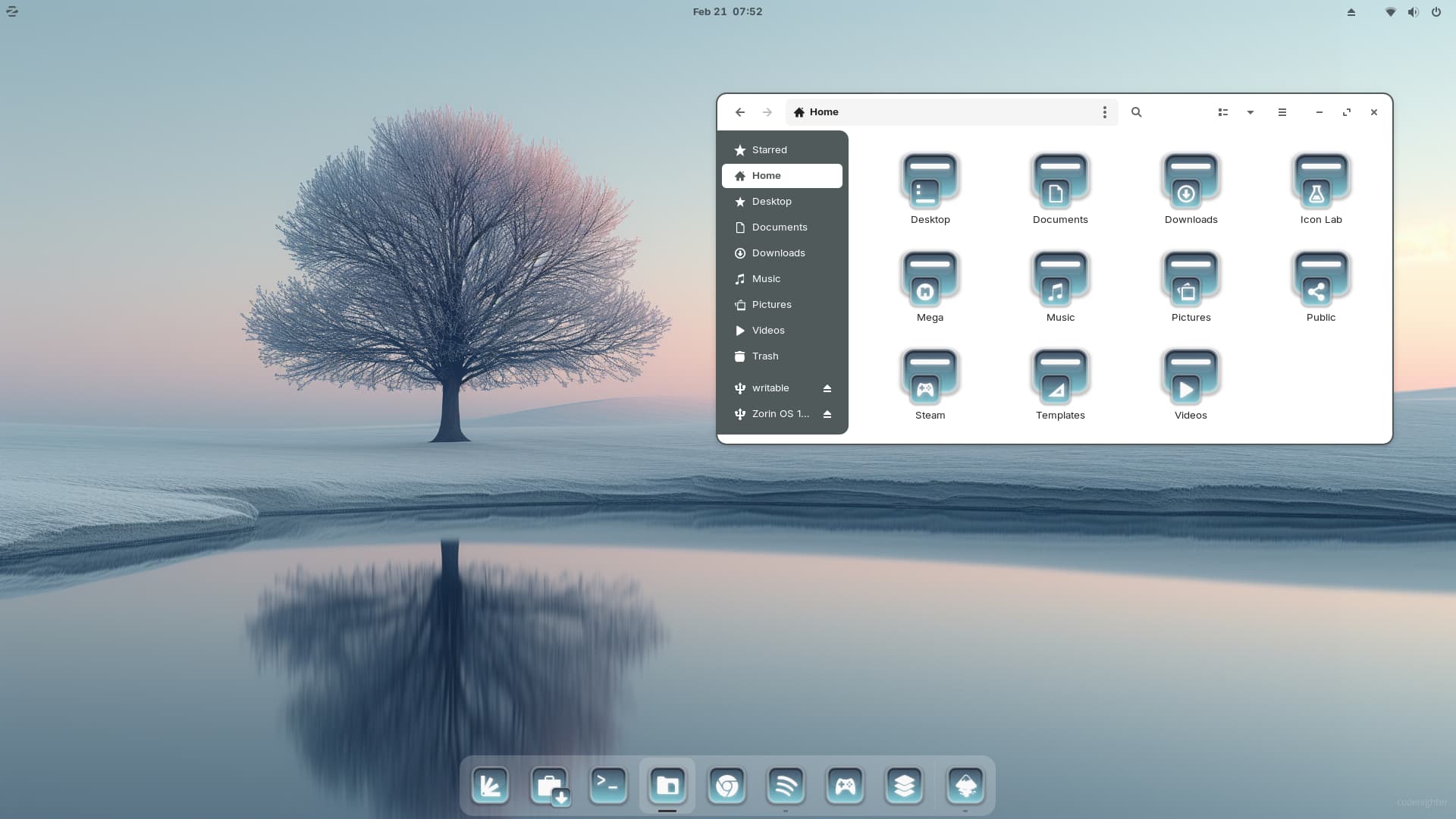
Task: Click the Icon Lab folder label
Action: pyautogui.click(x=1321, y=220)
